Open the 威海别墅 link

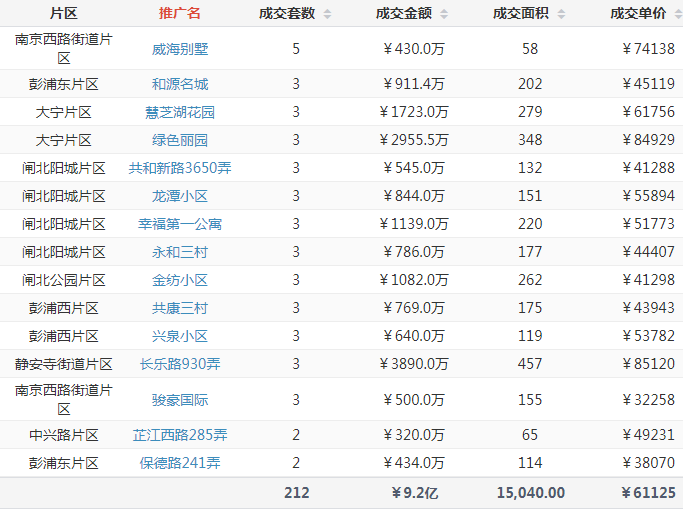180,49
